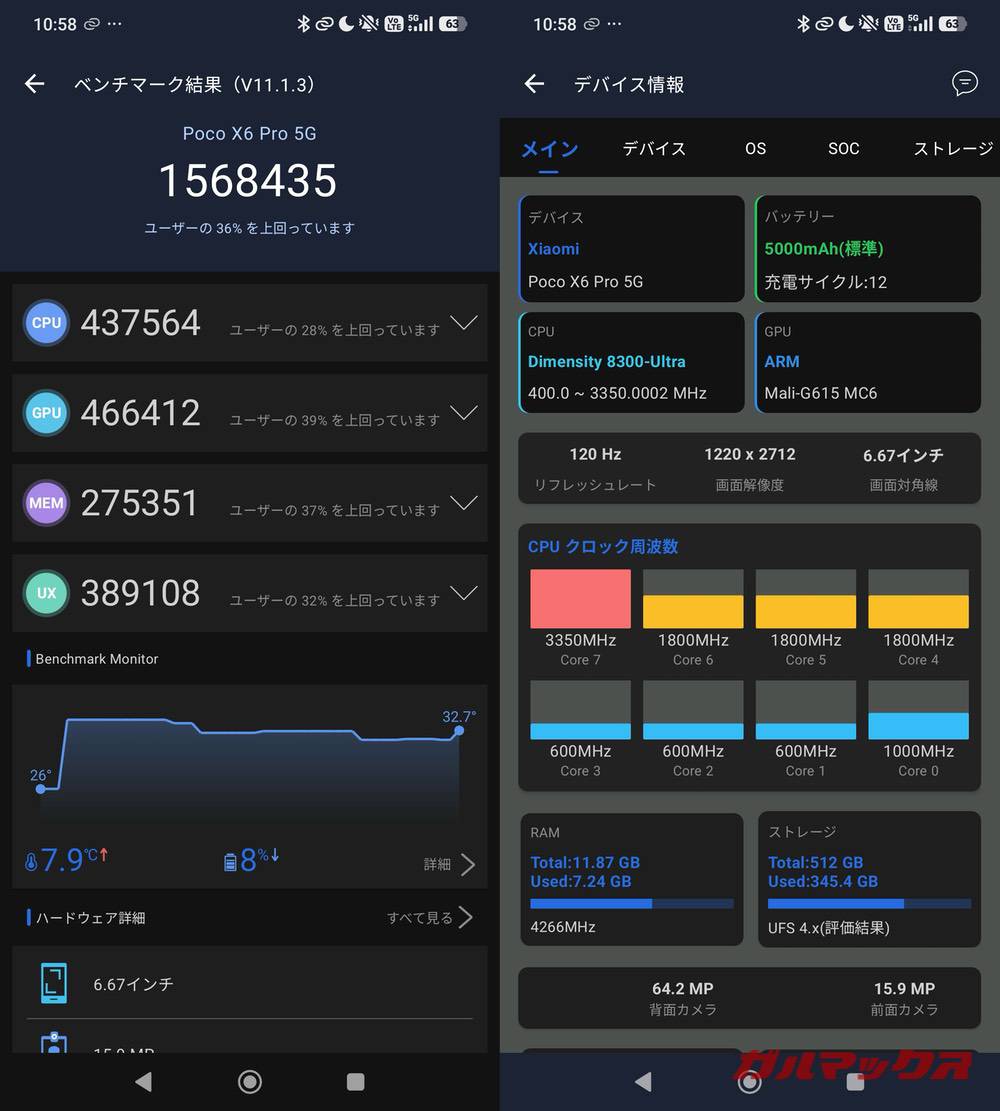The height and width of the screenshot is (1111, 1000).
Task: Tap the thermometer icon beside 7.9°C
Action: (x=30, y=862)
